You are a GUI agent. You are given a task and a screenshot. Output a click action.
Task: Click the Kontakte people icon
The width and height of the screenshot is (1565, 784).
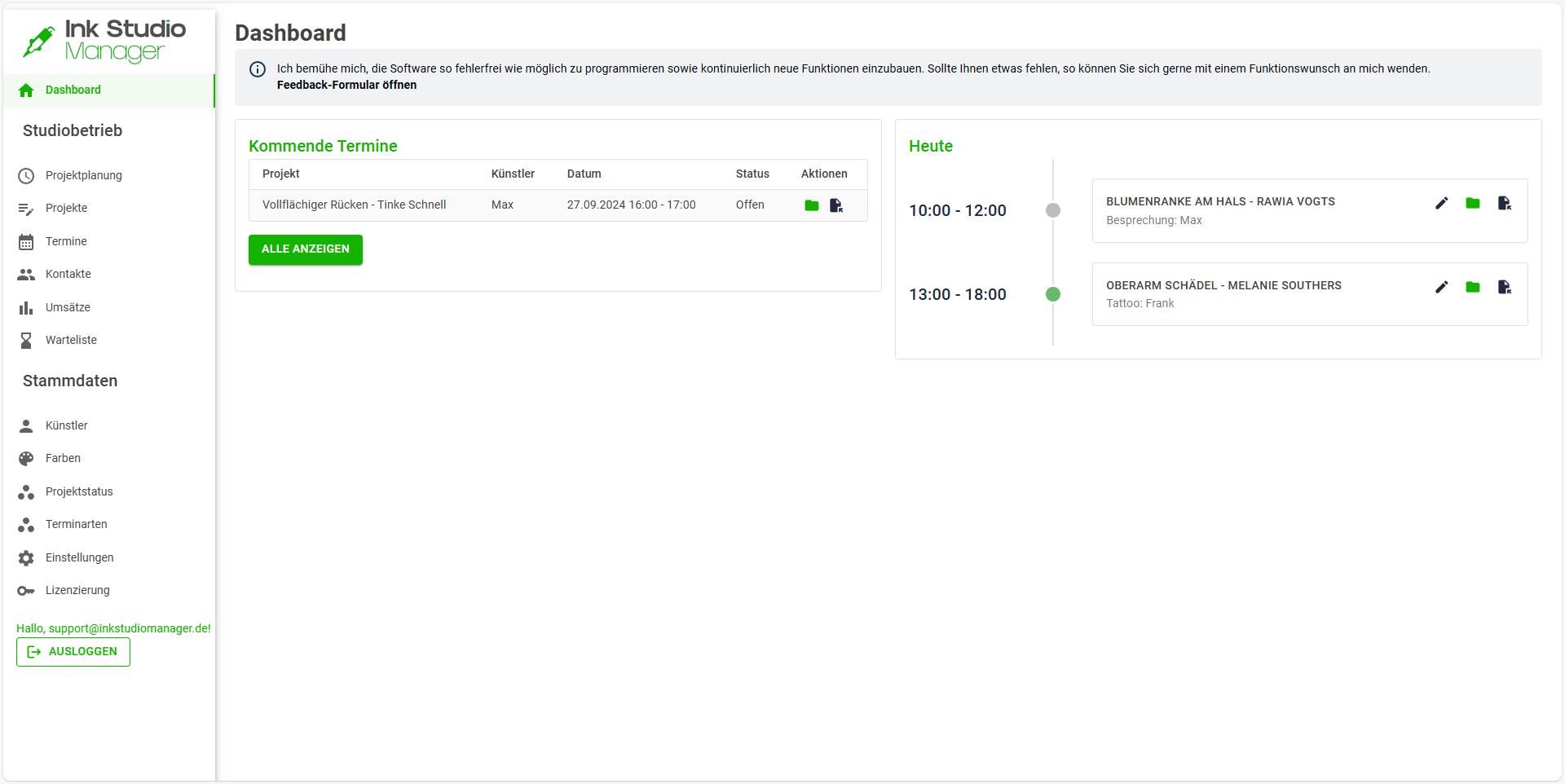pyautogui.click(x=26, y=275)
